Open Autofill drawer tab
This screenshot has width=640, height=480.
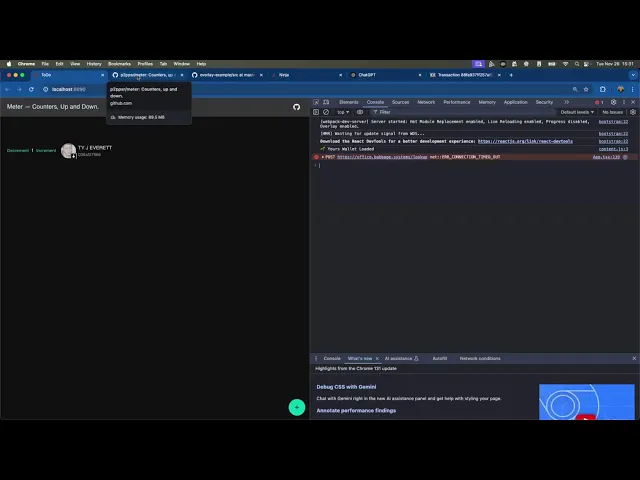click(x=440, y=358)
